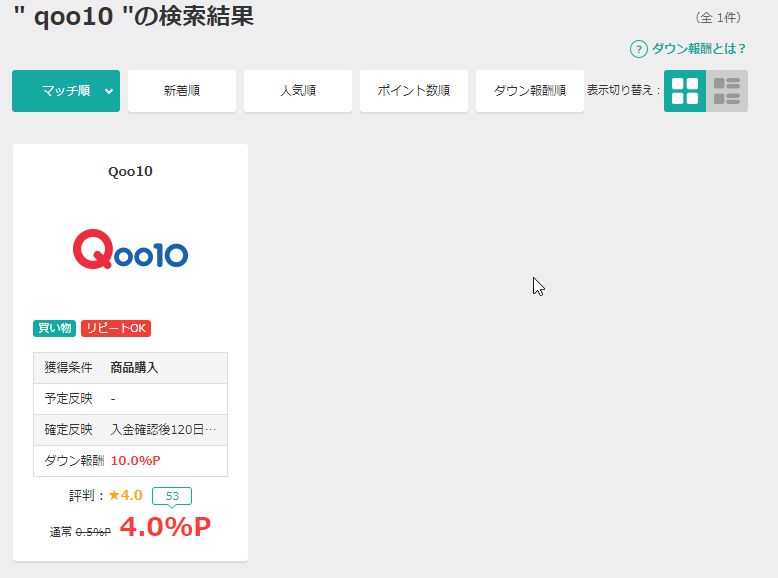The image size is (778, 578).
Task: Open the ダウン報酬とは？ help link
Action: 699,49
